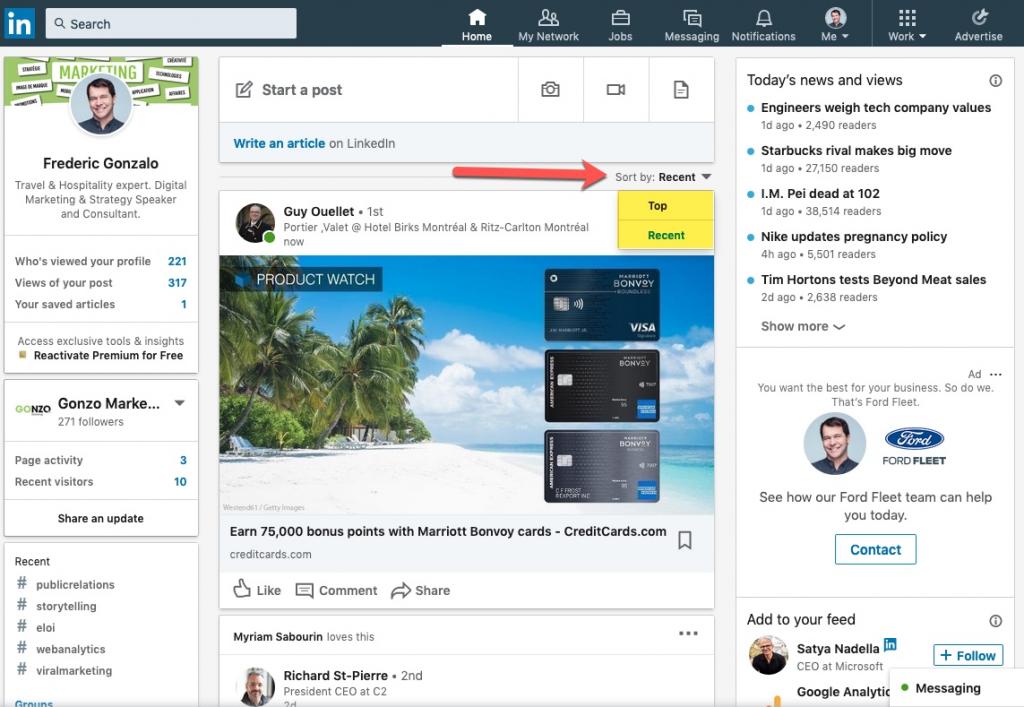This screenshot has height=707, width=1024.
Task: Click the video camera icon in post box
Action: click(616, 90)
